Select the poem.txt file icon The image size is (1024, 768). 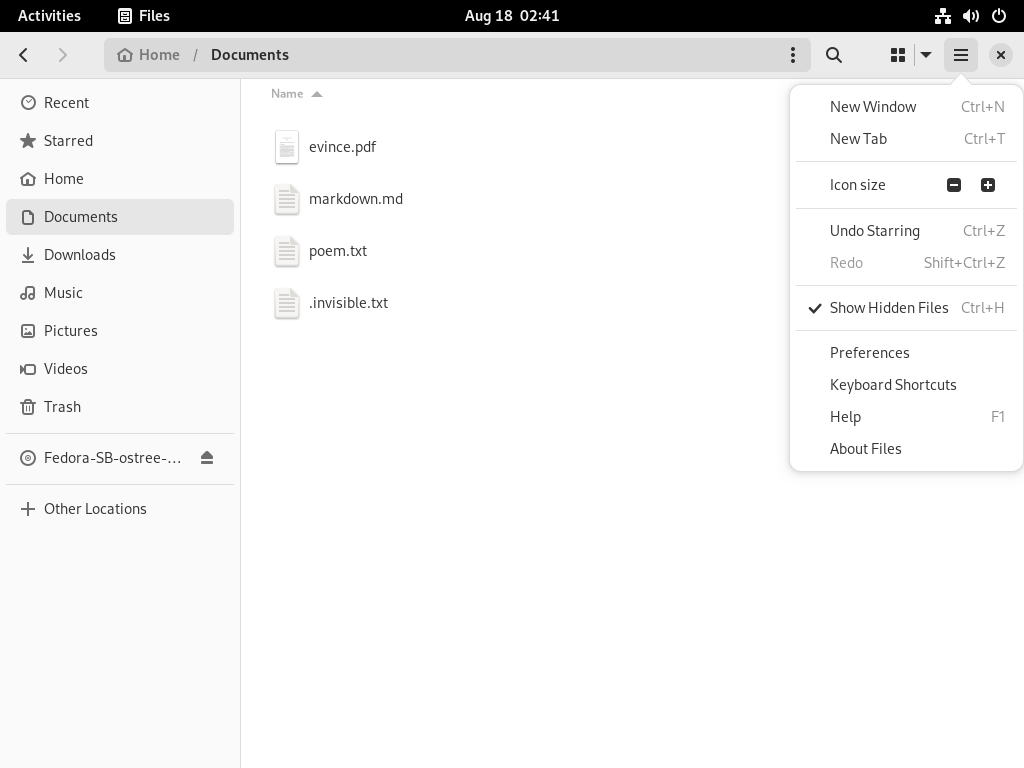tap(287, 251)
